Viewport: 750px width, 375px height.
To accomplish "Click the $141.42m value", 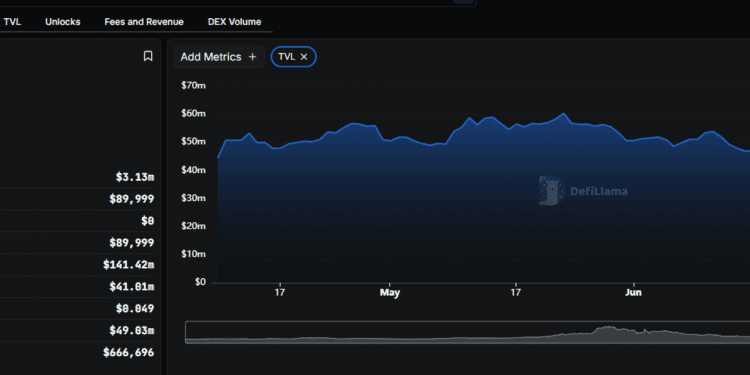I will point(129,265).
